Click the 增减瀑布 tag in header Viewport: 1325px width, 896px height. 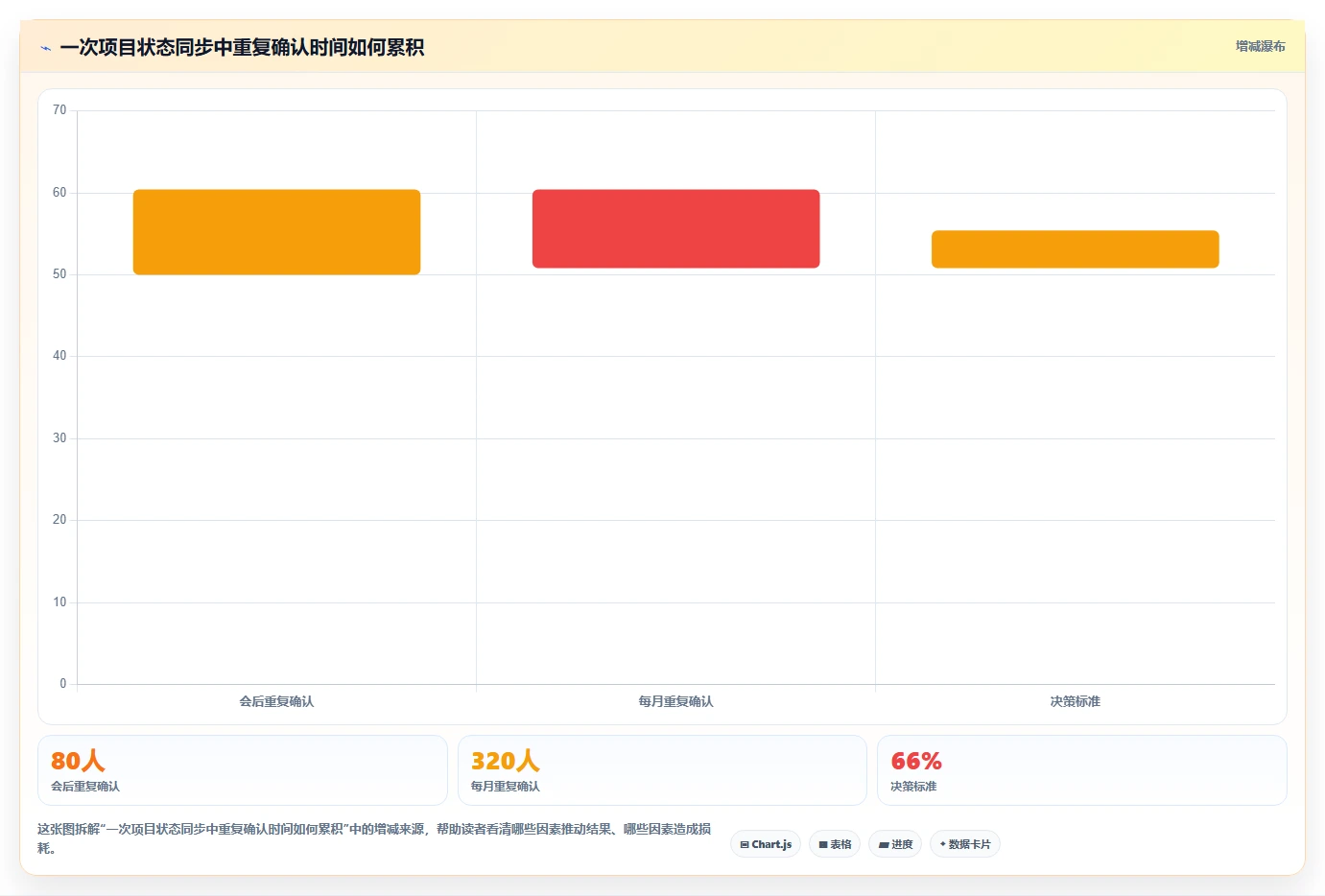click(1260, 46)
